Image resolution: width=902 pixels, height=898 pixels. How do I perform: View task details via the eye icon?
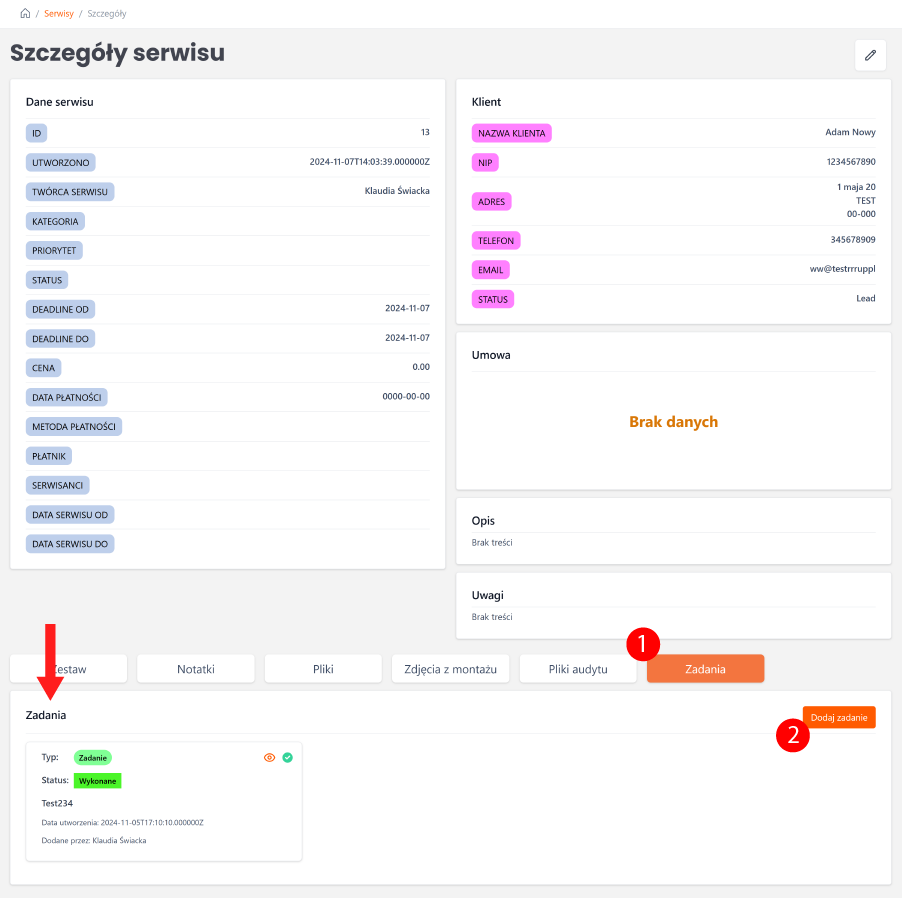coord(269,758)
